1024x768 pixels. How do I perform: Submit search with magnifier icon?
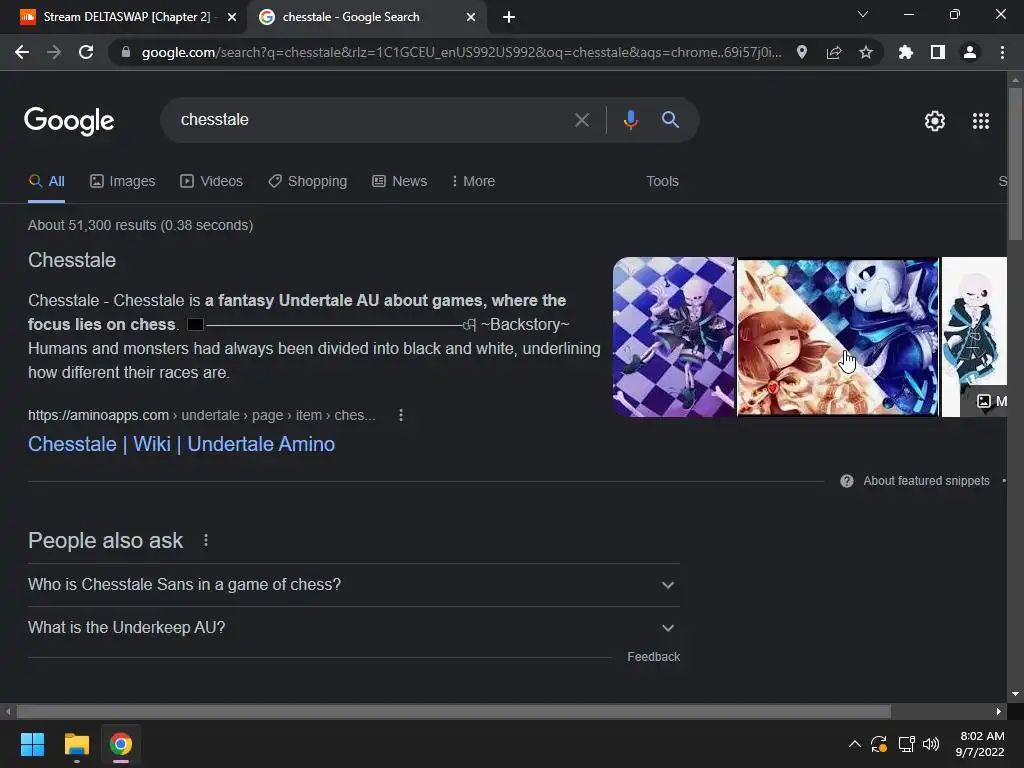[x=670, y=120]
